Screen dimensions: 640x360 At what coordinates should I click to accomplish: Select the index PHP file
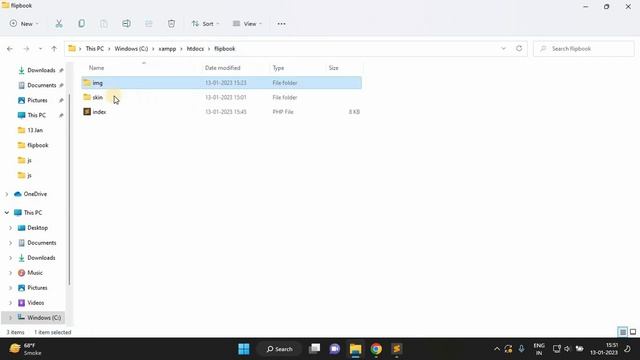click(99, 111)
